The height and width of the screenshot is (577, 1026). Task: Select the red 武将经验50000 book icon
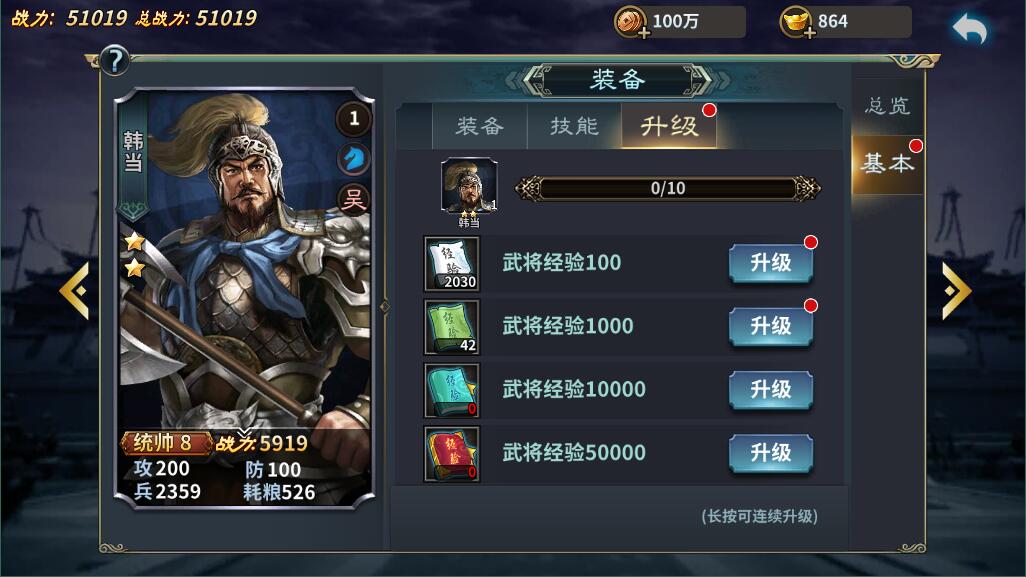point(451,454)
